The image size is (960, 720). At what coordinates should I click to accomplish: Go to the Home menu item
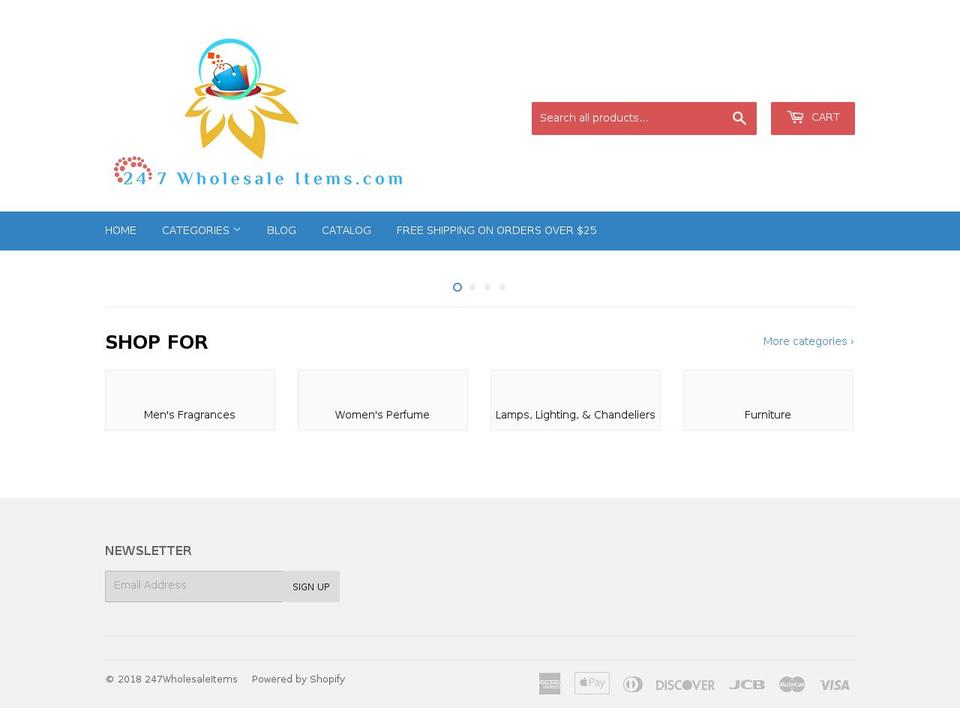tap(121, 230)
